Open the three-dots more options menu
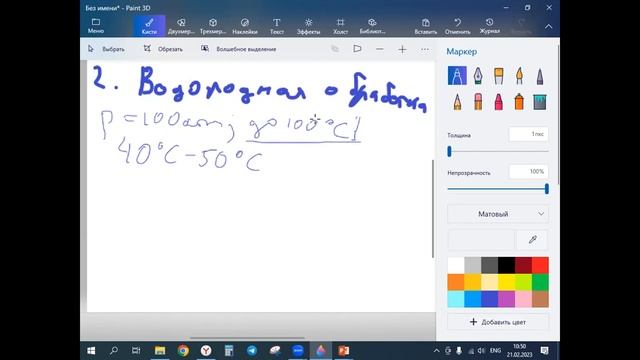This screenshot has width=640, height=360. 425,49
